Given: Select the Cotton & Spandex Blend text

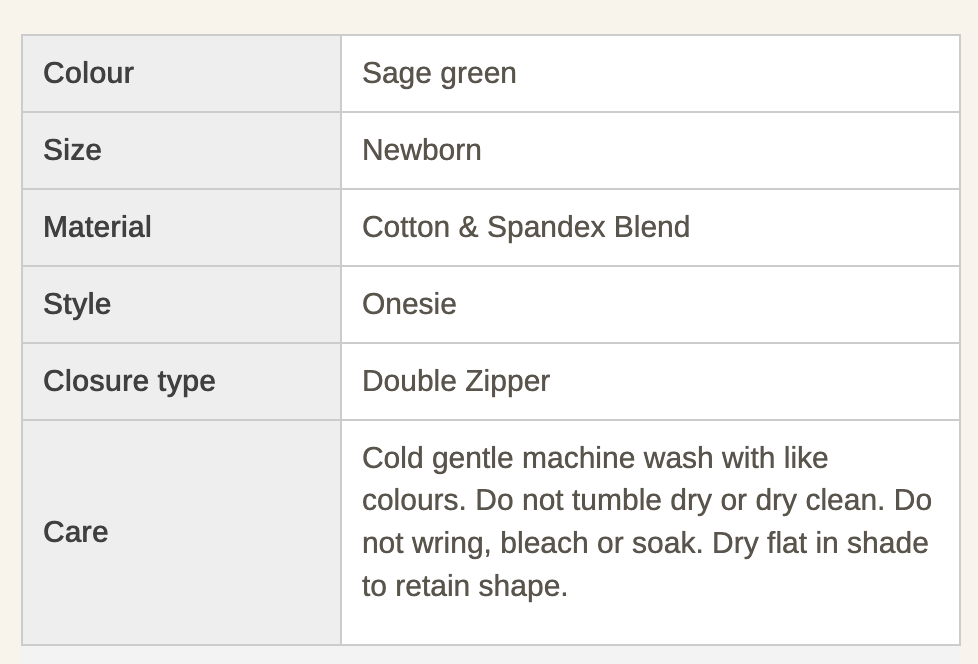Looking at the screenshot, I should [x=525, y=227].
